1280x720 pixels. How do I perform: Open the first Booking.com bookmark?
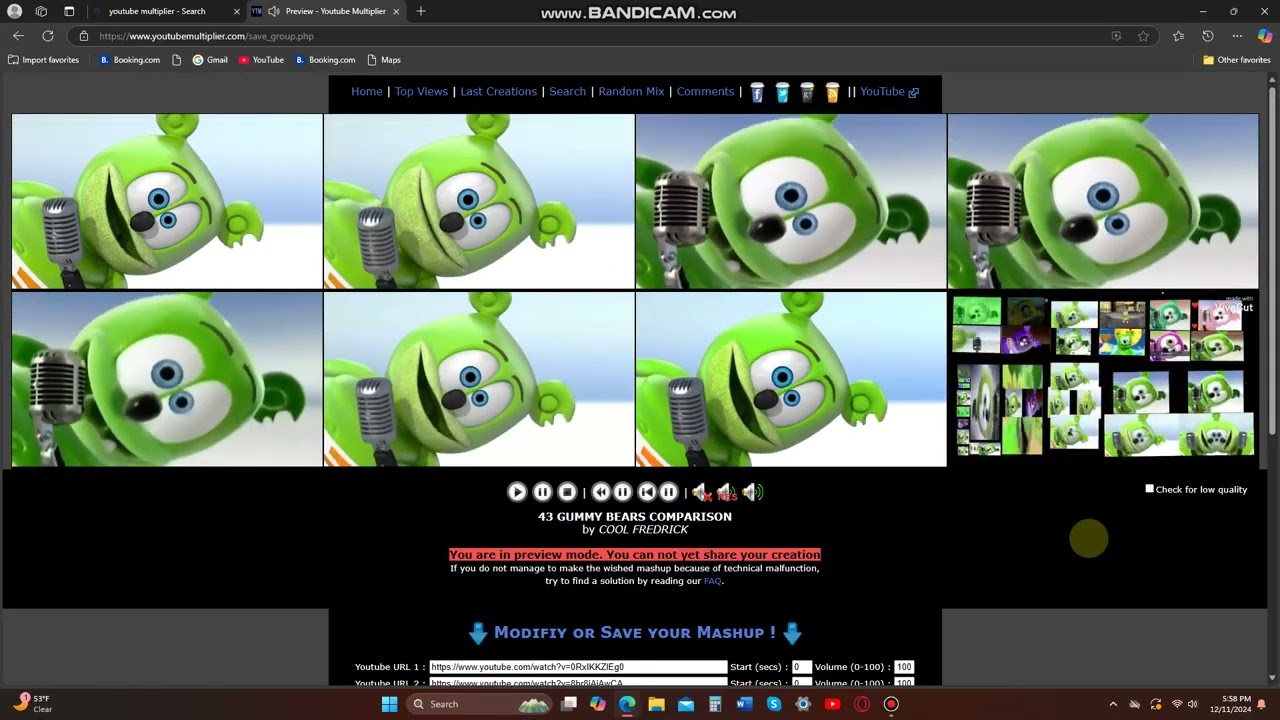pos(129,60)
